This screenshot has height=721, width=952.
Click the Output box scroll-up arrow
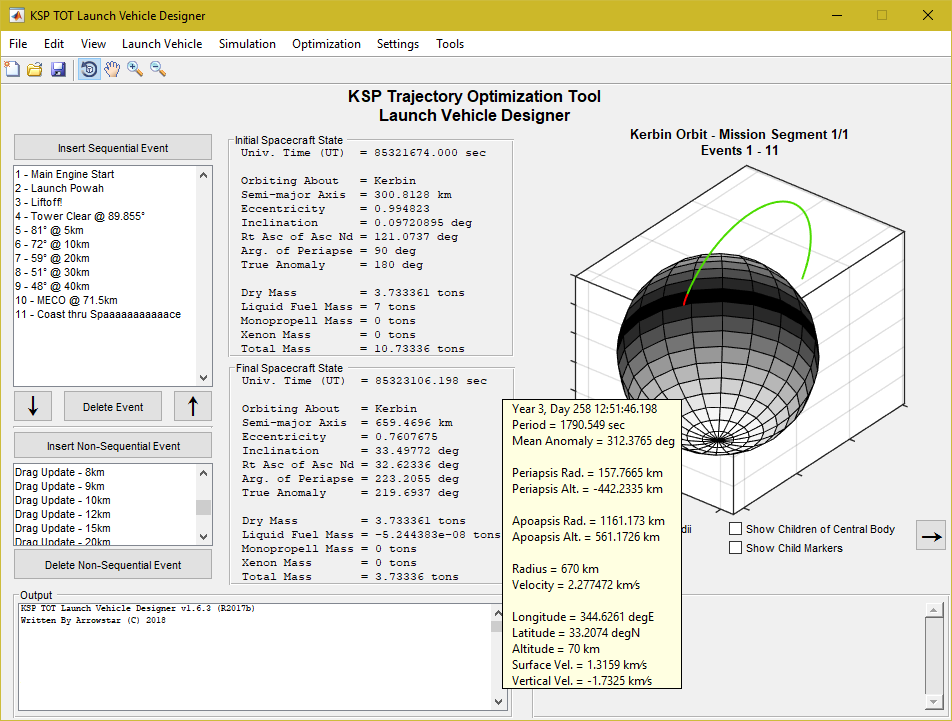498,613
